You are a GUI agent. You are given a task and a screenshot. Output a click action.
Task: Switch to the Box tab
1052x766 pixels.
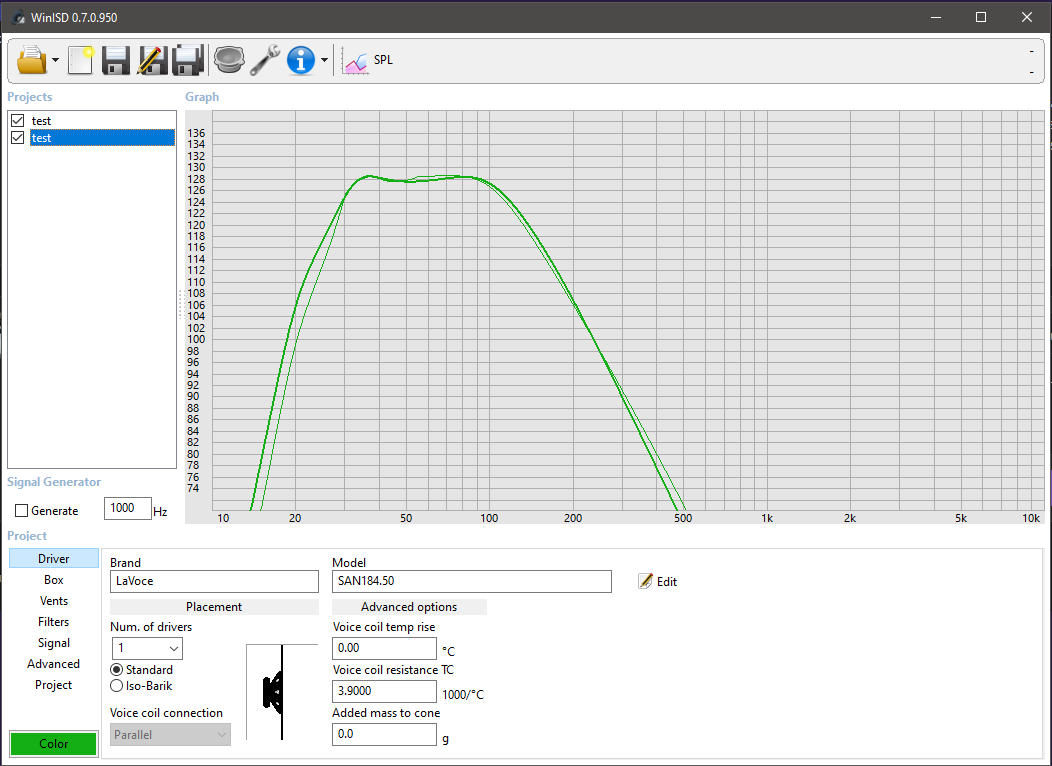point(54,580)
